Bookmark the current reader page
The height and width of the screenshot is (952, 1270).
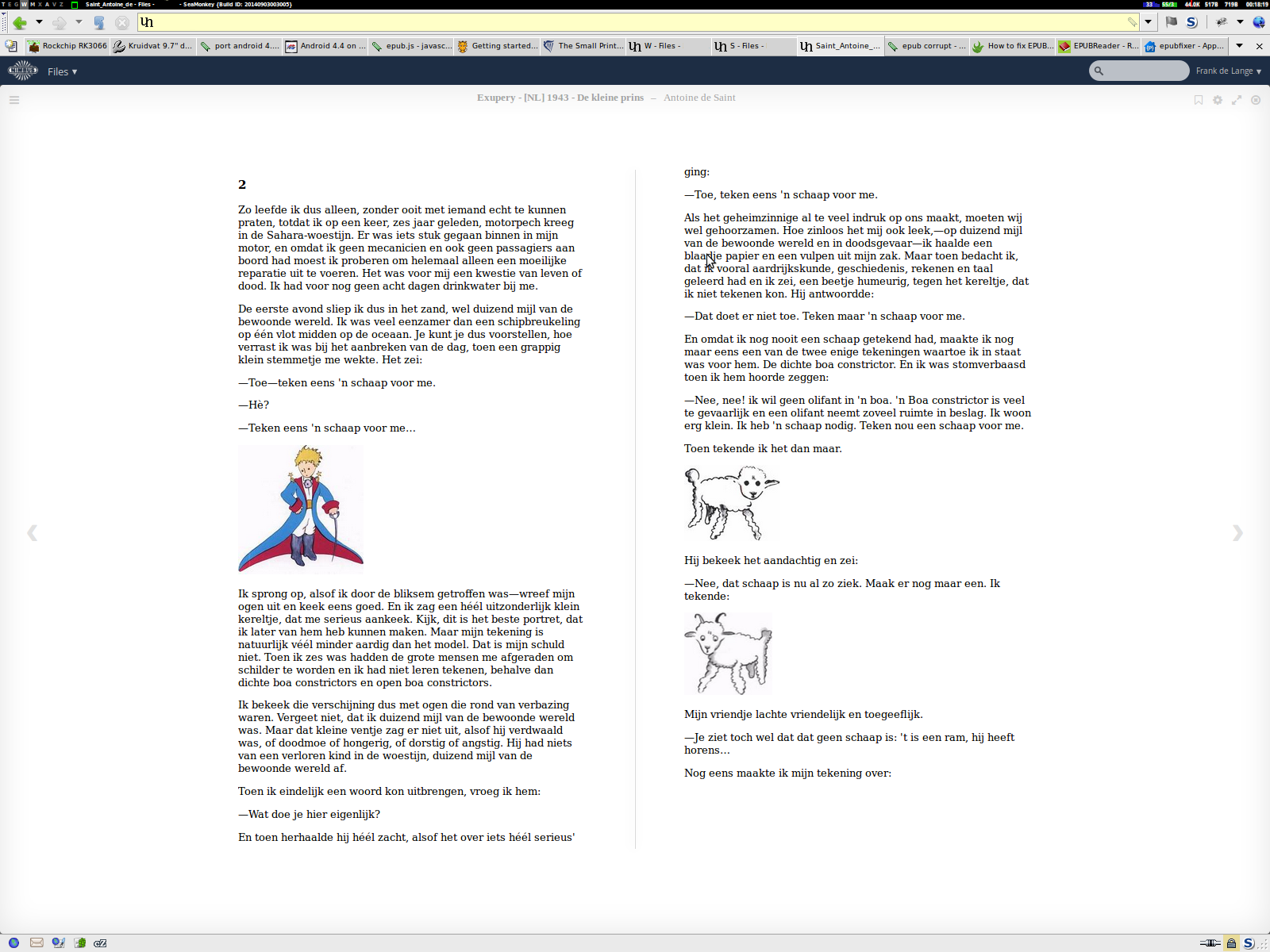pyautogui.click(x=1199, y=100)
